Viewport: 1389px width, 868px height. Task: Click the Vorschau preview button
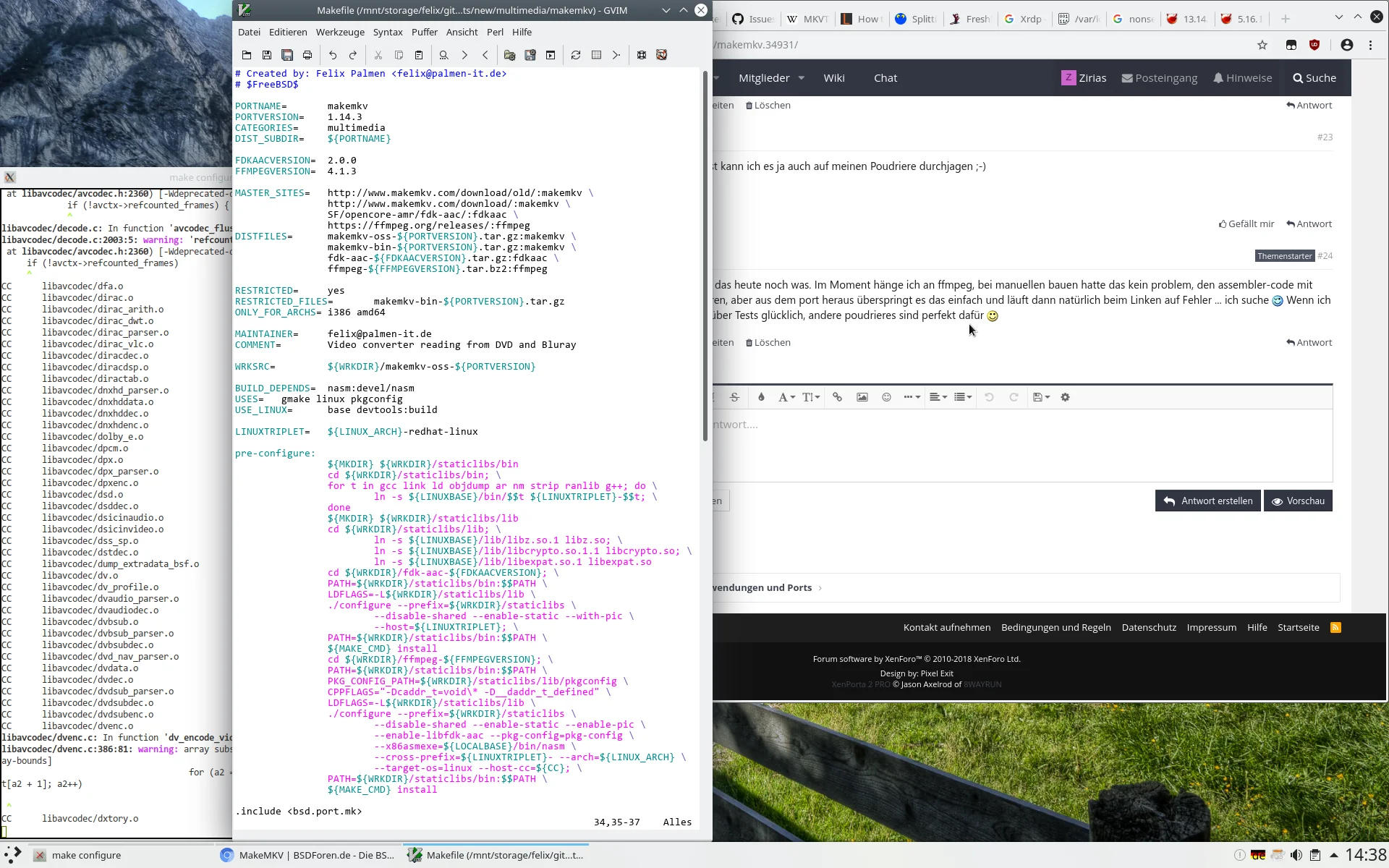pos(1298,501)
